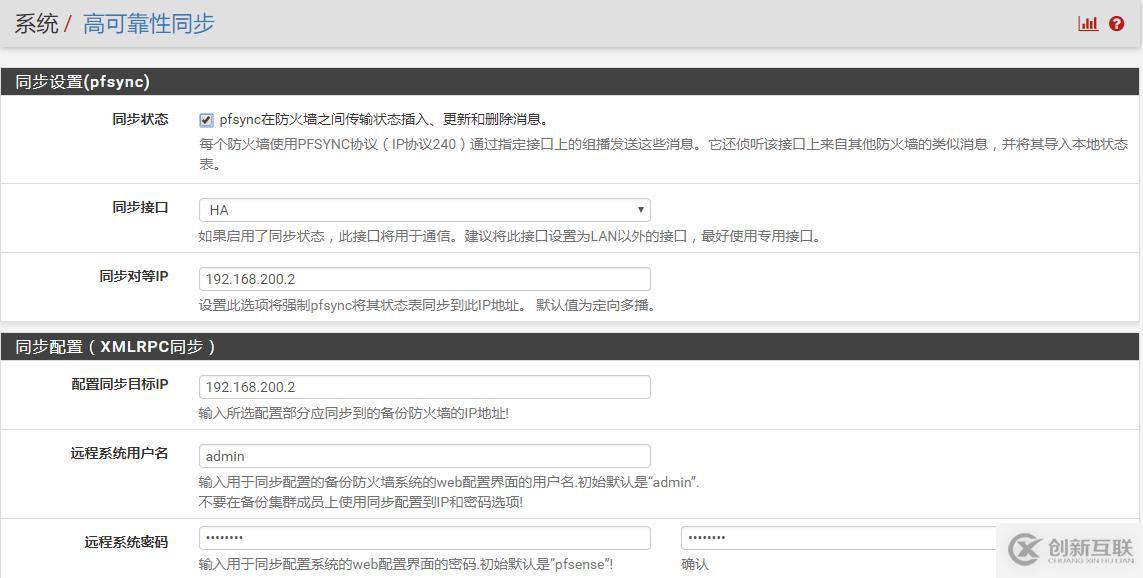The height and width of the screenshot is (578, 1143).
Task: Toggle state synchronization between firewalls
Action: [205, 119]
